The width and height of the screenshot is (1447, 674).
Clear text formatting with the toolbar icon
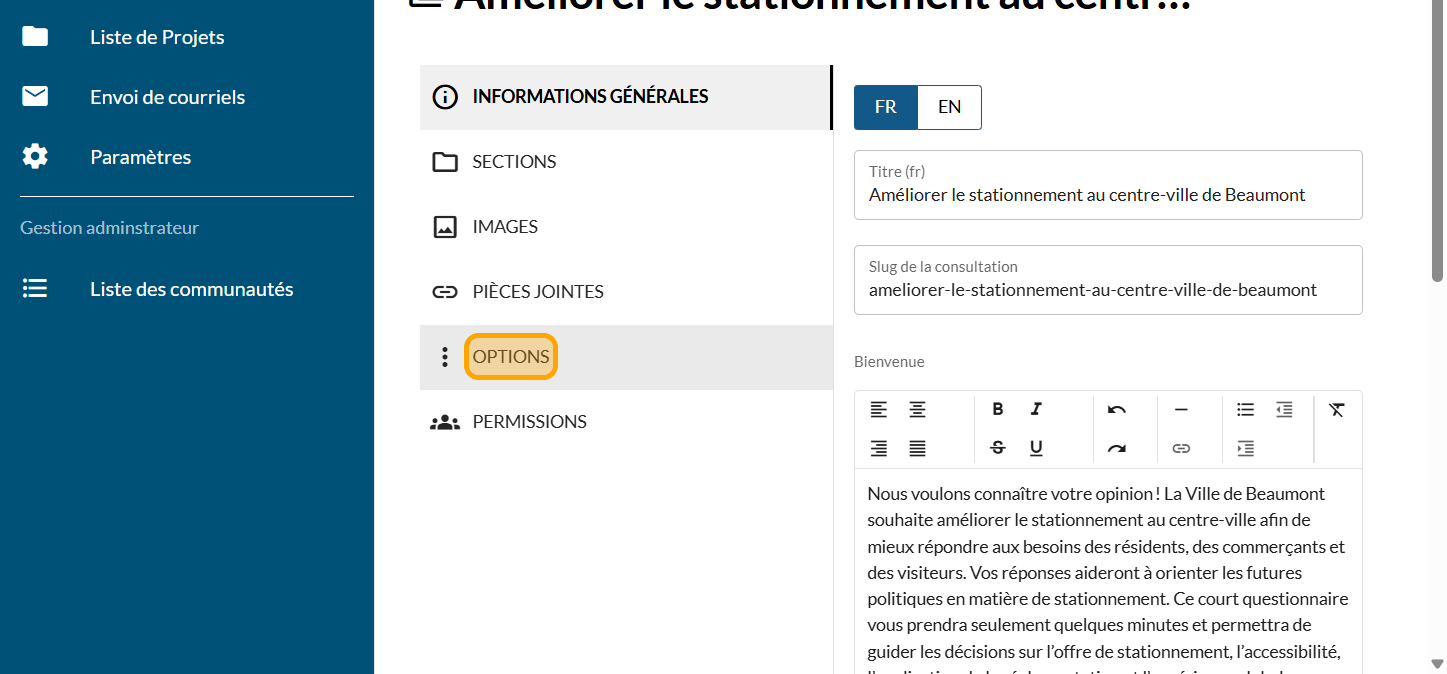[1337, 409]
